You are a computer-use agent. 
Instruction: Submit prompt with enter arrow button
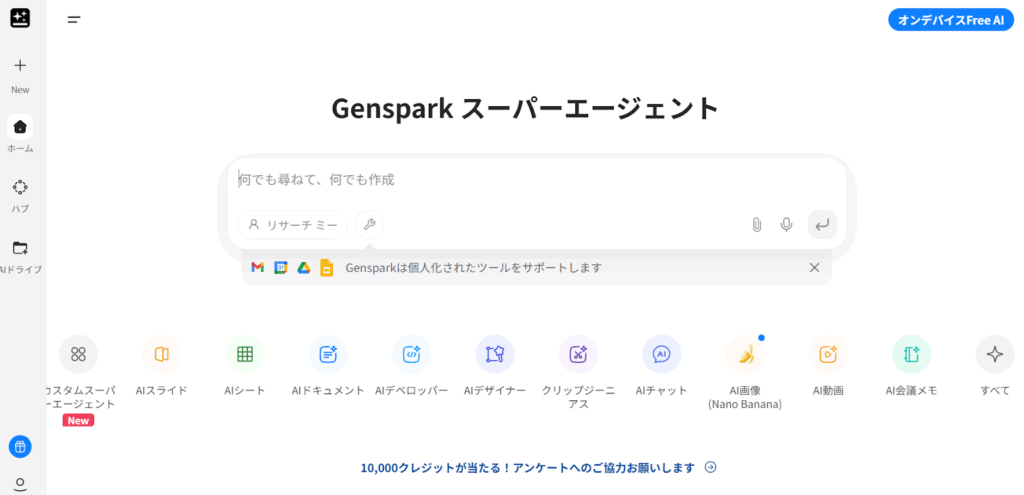tap(822, 225)
